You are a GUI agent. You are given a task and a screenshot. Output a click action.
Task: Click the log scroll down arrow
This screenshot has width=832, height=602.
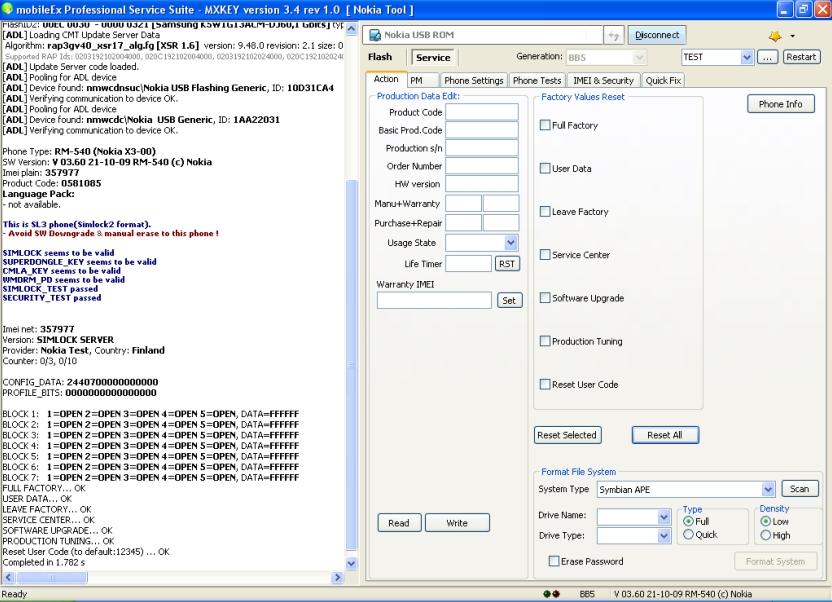tap(351, 563)
